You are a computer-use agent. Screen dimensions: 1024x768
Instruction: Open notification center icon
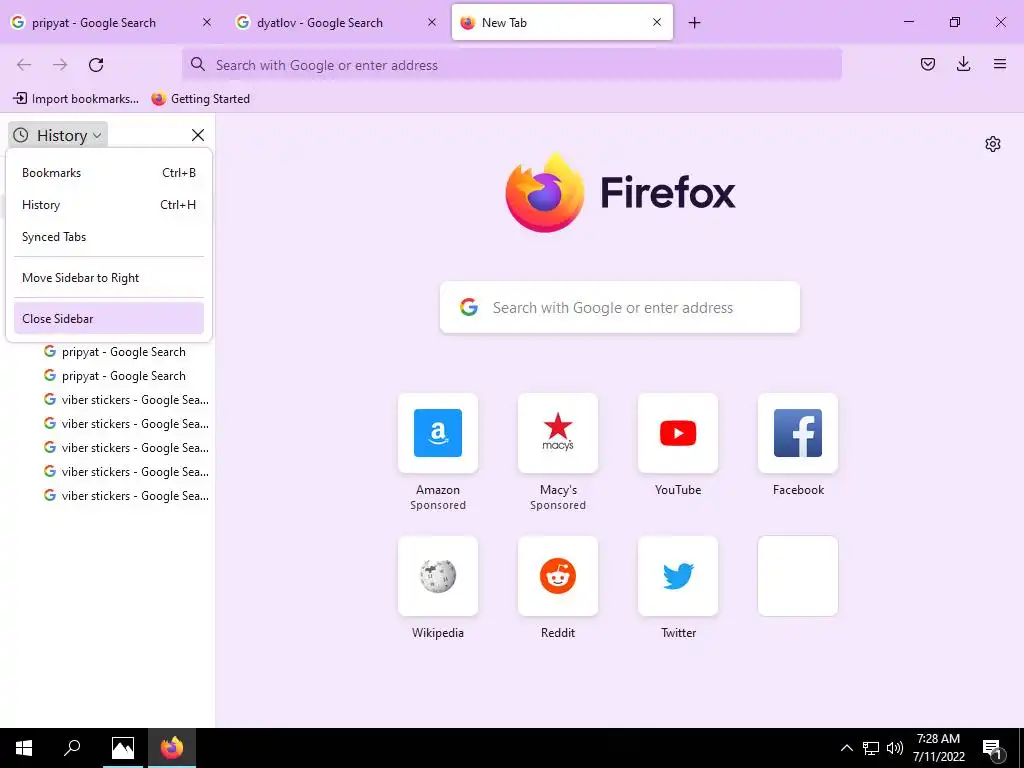[992, 748]
